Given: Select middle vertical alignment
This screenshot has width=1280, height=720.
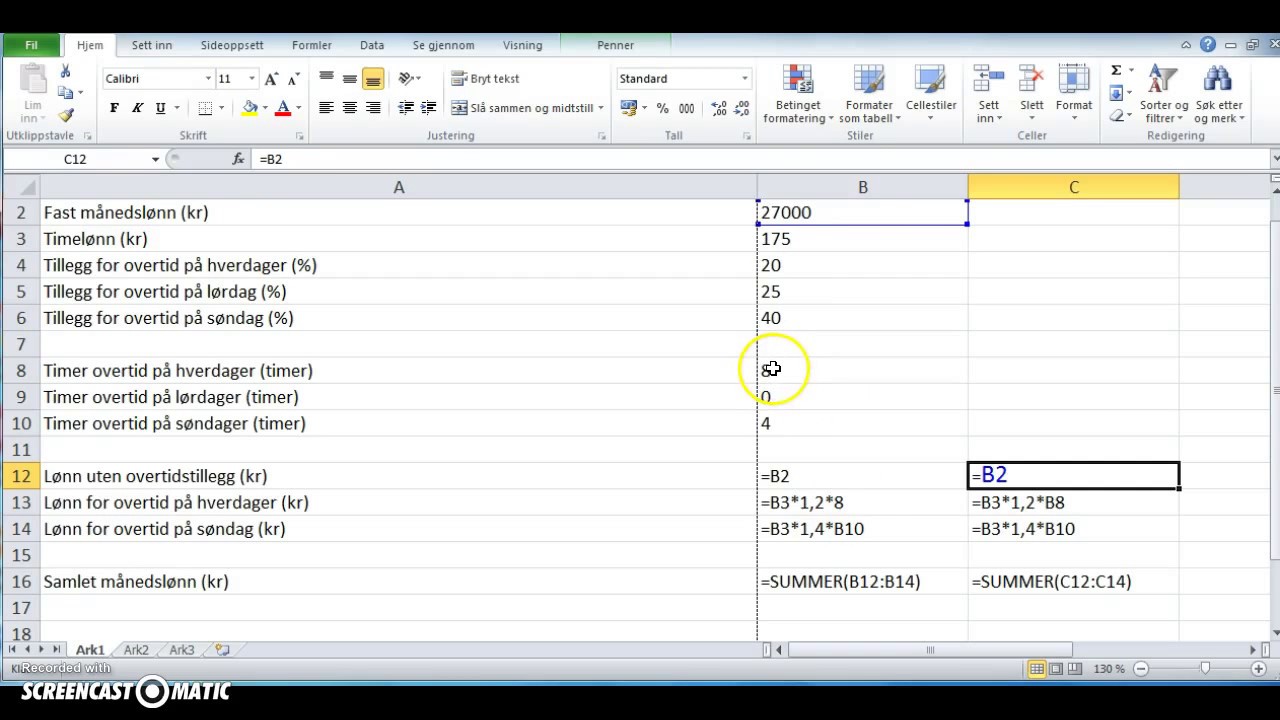Looking at the screenshot, I should pyautogui.click(x=349, y=78).
